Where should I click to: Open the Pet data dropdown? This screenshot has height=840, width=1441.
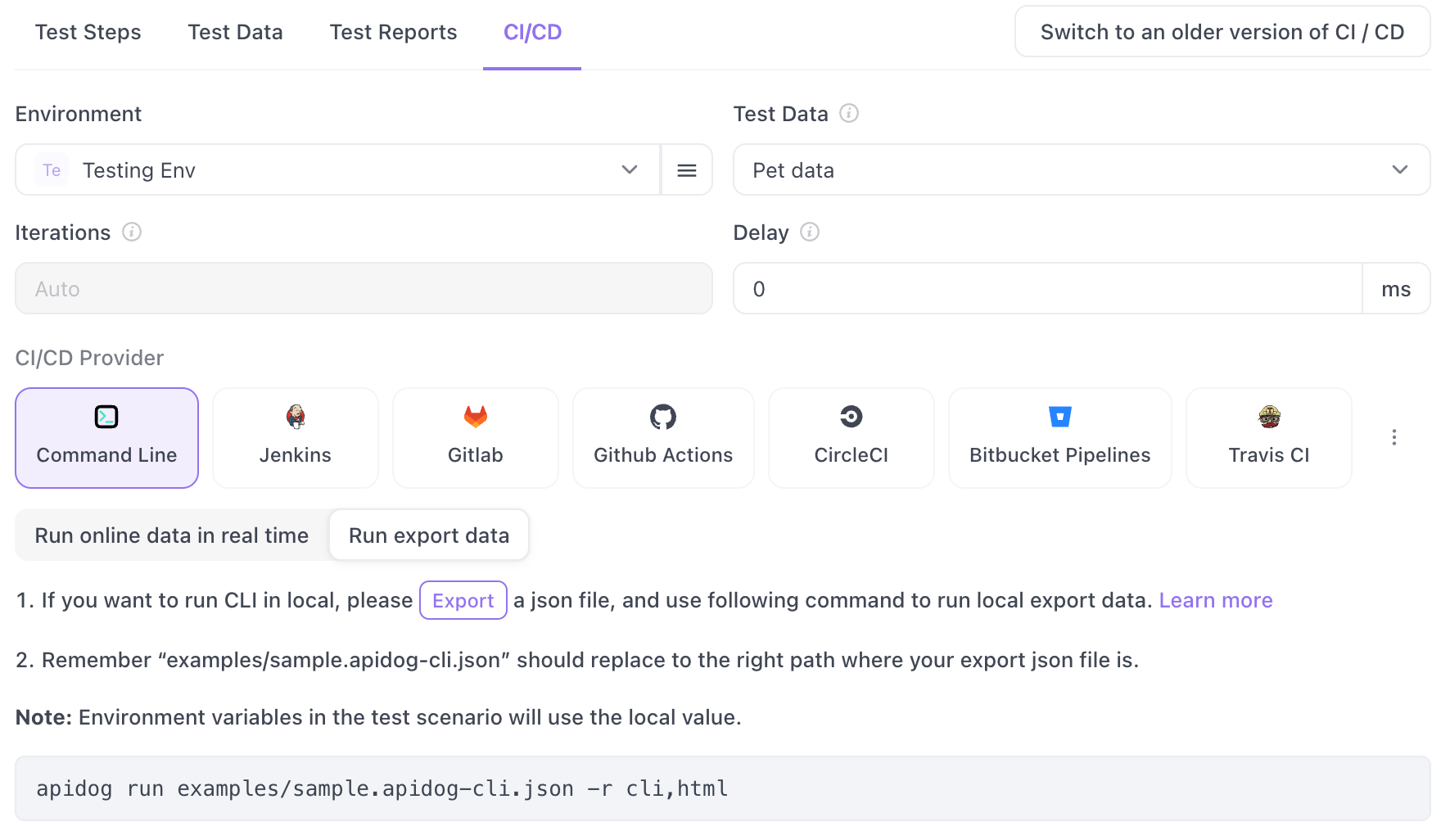(1082, 170)
